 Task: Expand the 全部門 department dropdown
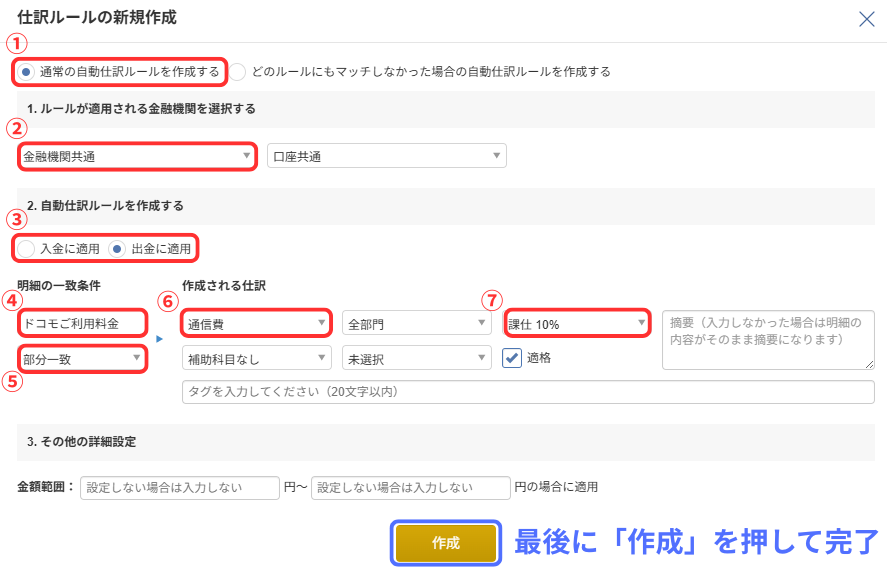[416, 324]
